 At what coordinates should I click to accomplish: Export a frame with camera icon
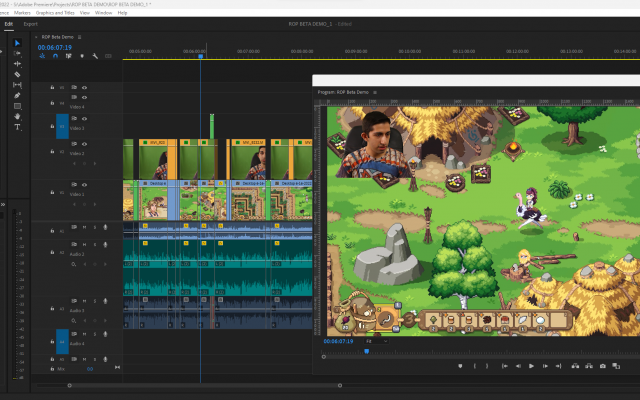click(x=602, y=366)
